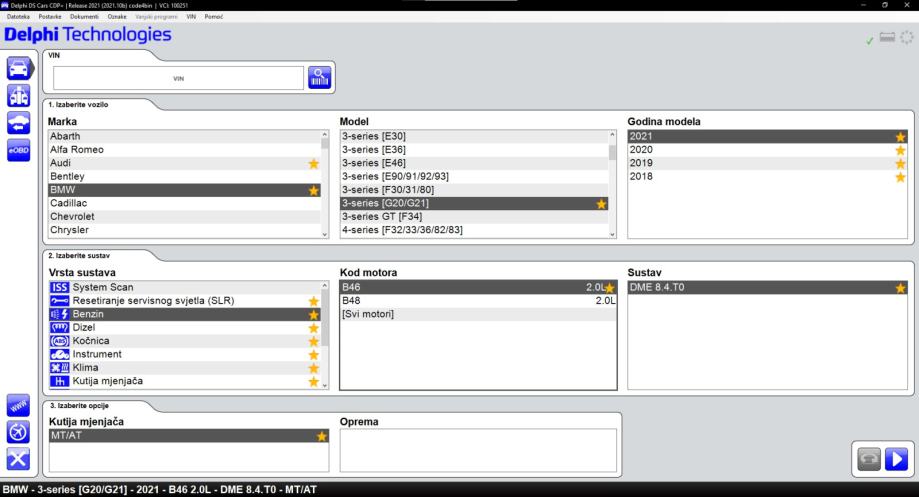This screenshot has height=497, width=919.
Task: Toggle favorite star for MT/AT
Action: [322, 437]
